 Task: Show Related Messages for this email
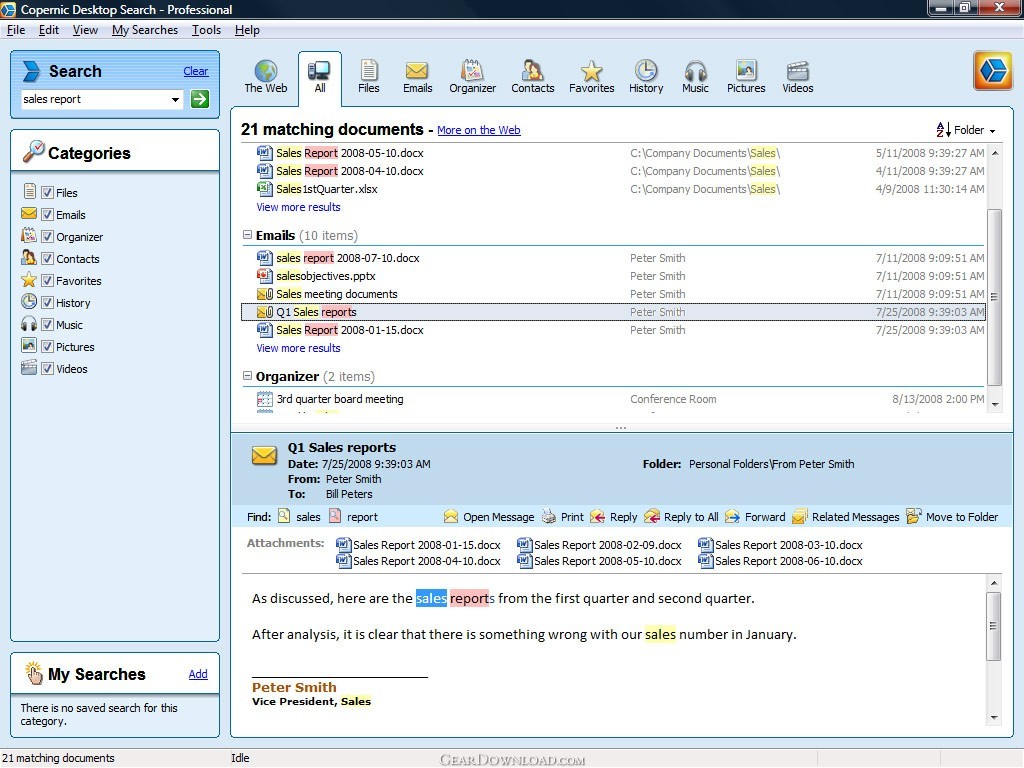coord(846,517)
